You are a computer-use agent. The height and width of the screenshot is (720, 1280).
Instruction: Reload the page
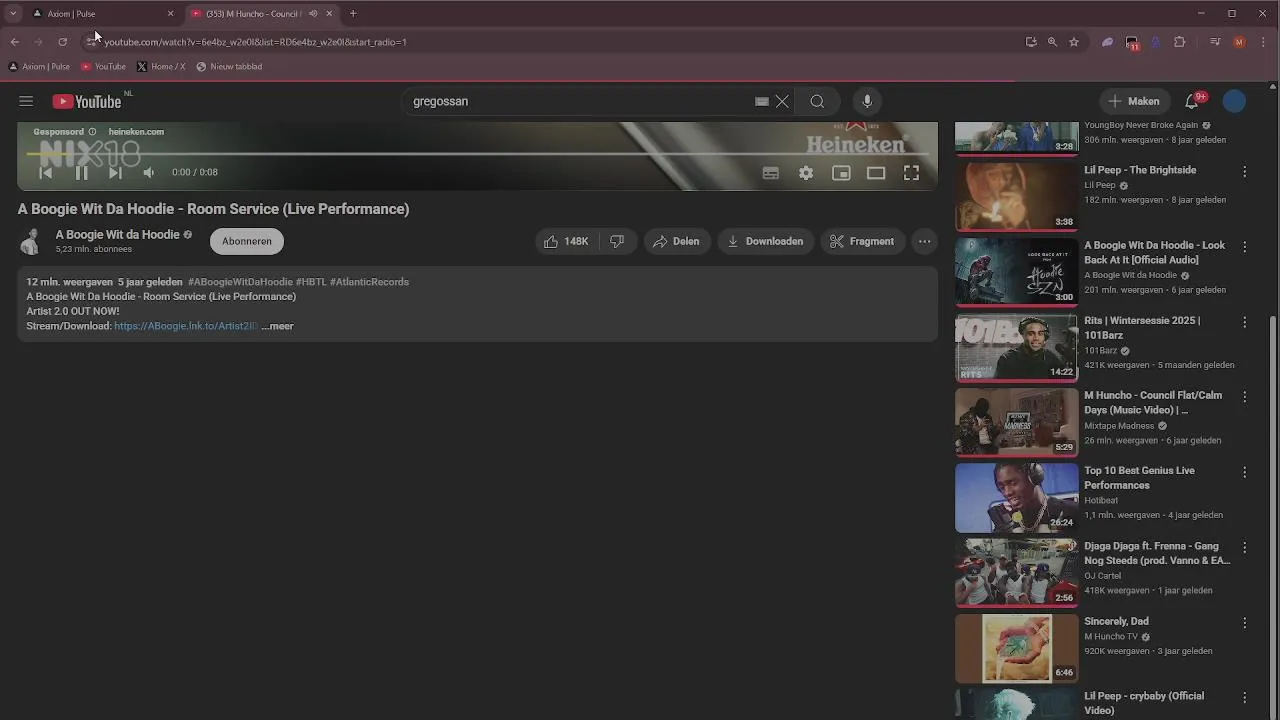[62, 42]
